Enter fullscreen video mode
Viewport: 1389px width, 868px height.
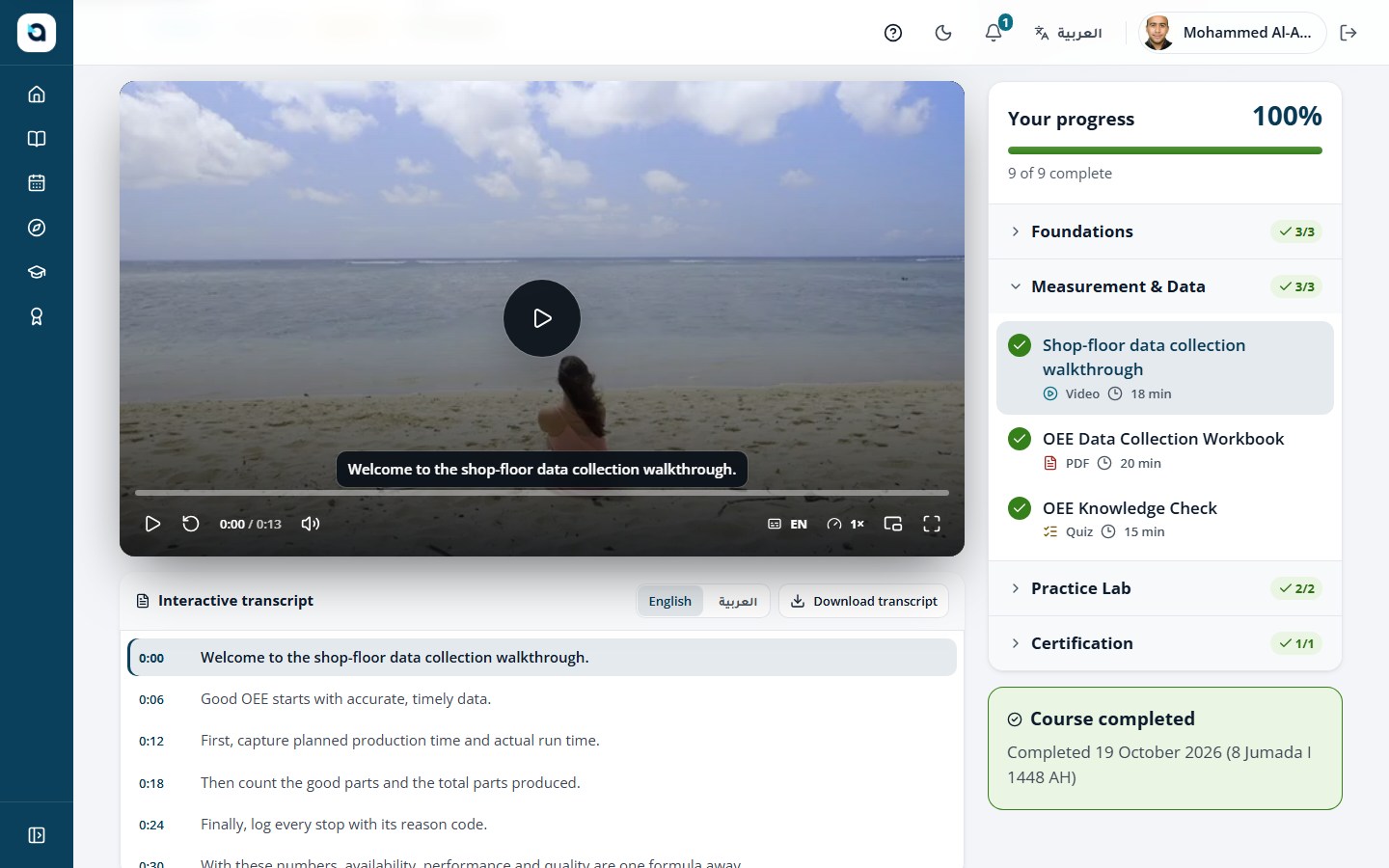(x=932, y=524)
